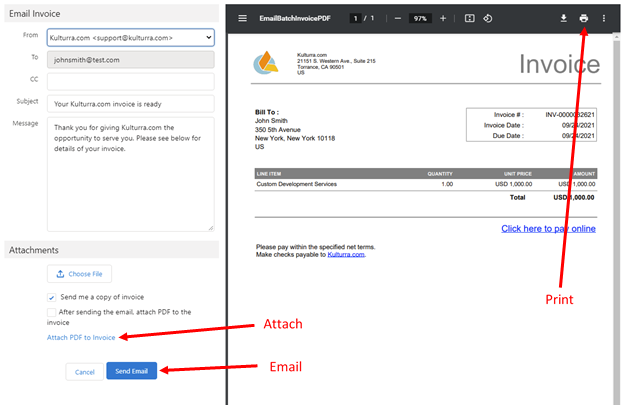Image resolution: width=624 pixels, height=406 pixels.
Task: Click inside the Message text area
Action: pos(131,174)
